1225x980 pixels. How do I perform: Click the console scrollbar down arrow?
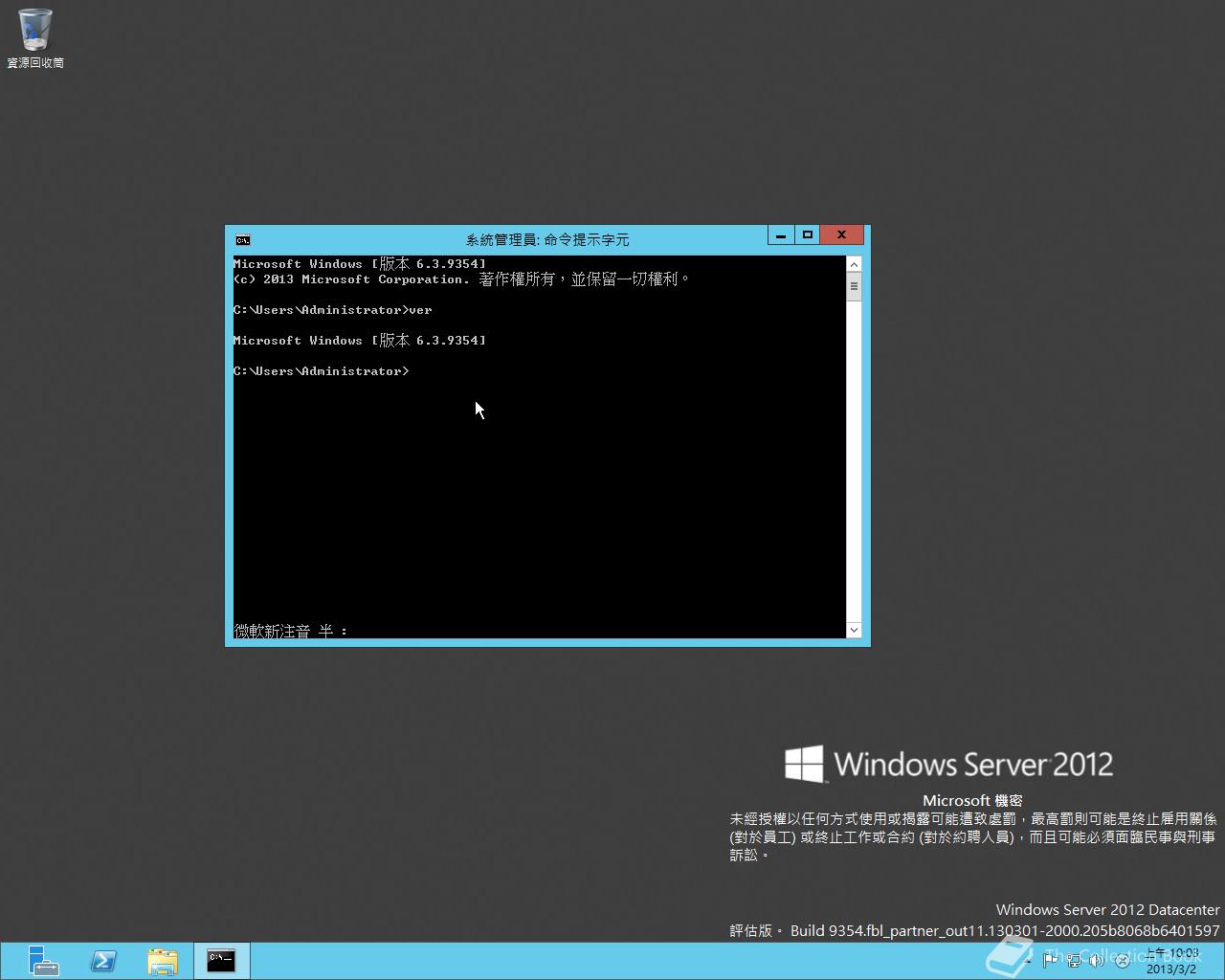pos(854,630)
